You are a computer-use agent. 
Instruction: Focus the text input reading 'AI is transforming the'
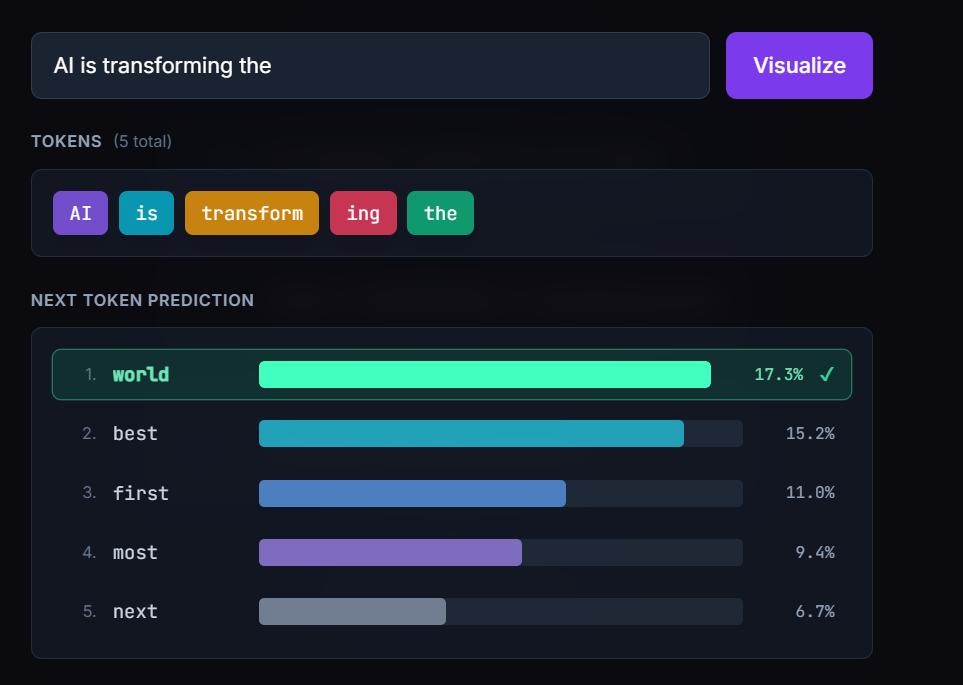(370, 66)
